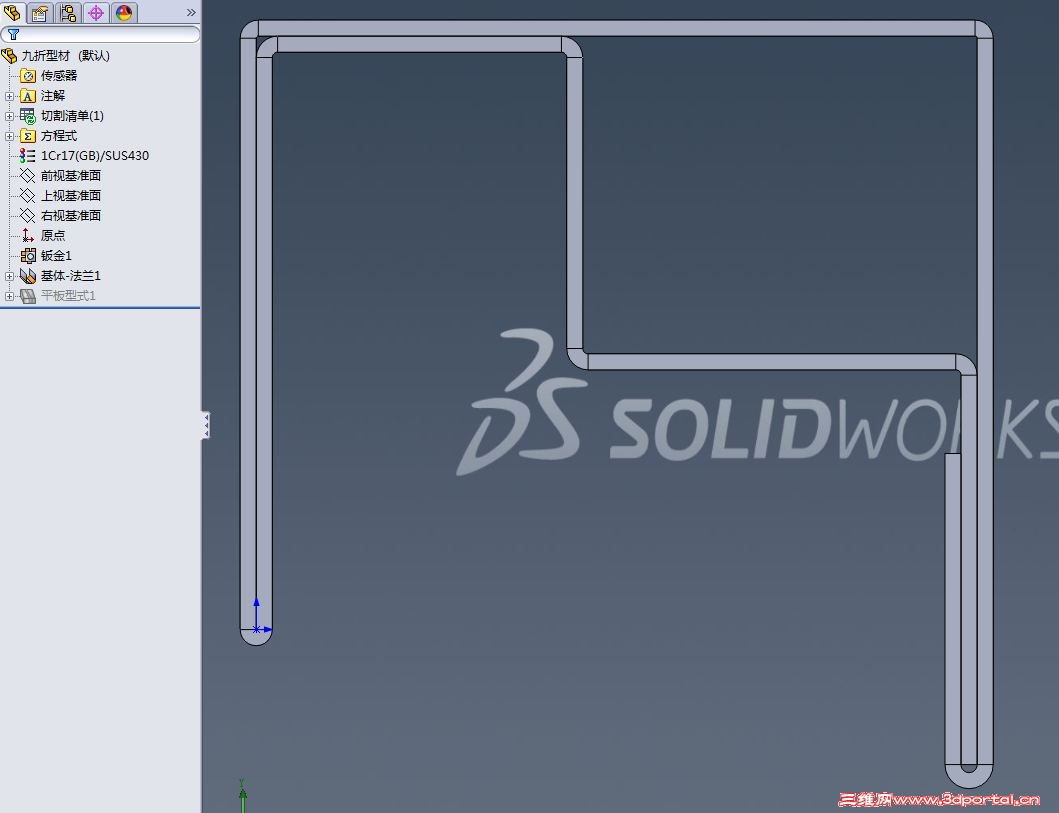Screen dimensions: 1059x813
Task: Click the tree filter input field
Action: 100,34
